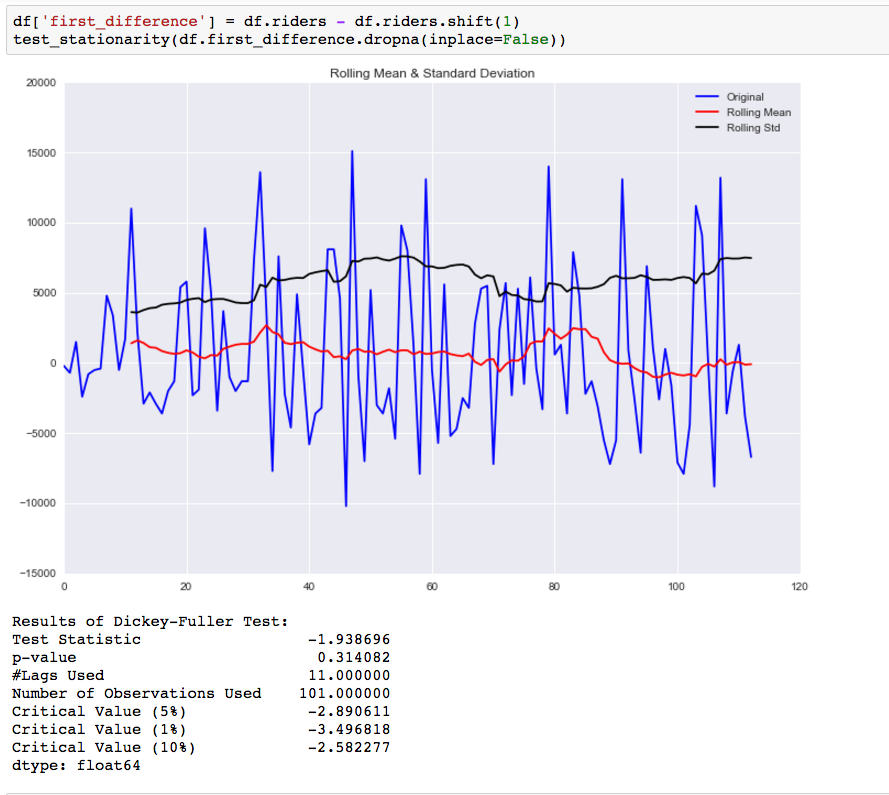Click the Number of Observations Used value
Viewport: 889px width, 795px height.
point(345,693)
